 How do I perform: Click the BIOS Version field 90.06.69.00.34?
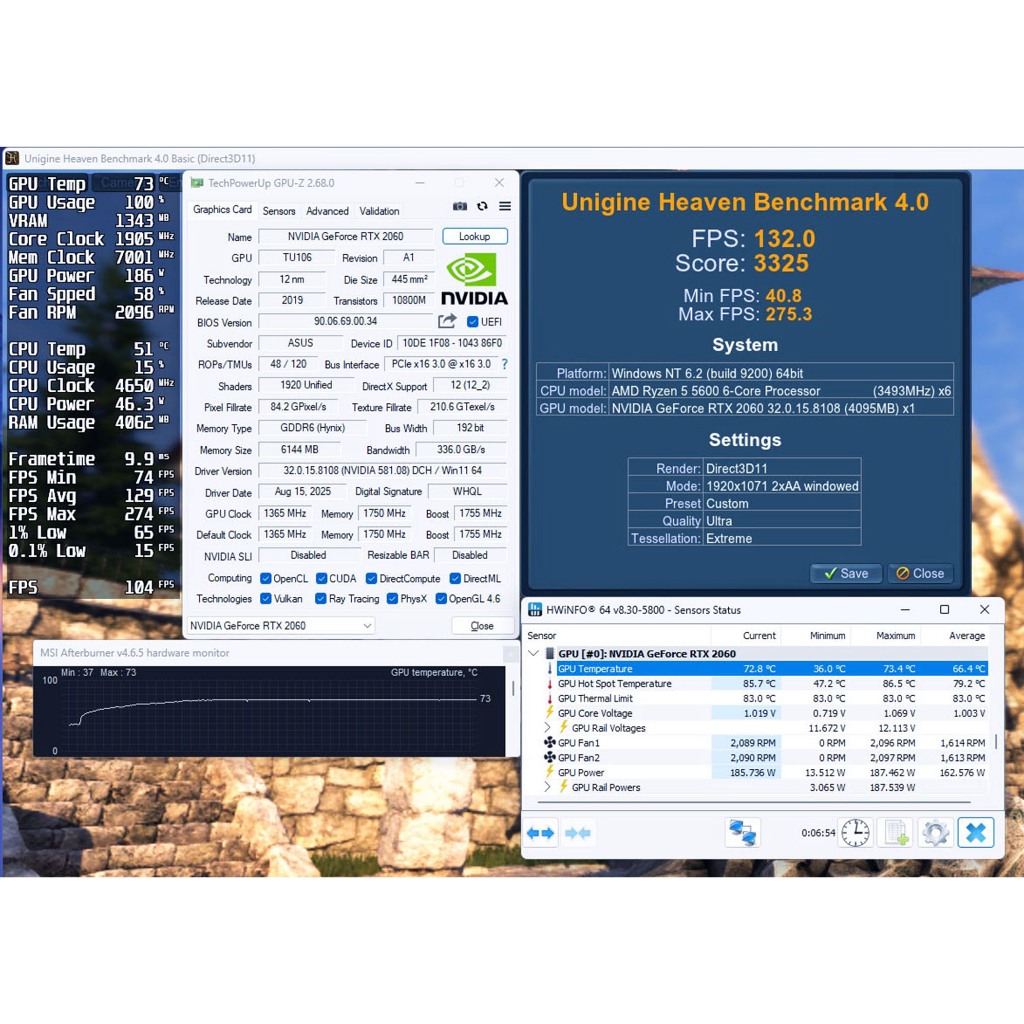point(346,321)
